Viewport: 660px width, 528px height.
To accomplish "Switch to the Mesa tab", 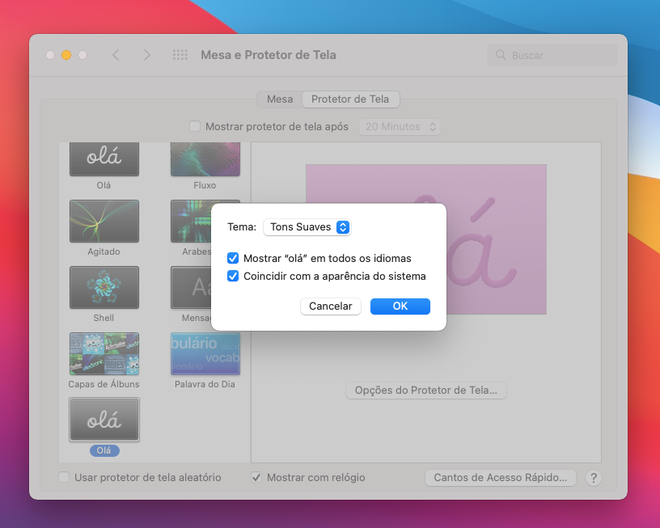I will [280, 99].
